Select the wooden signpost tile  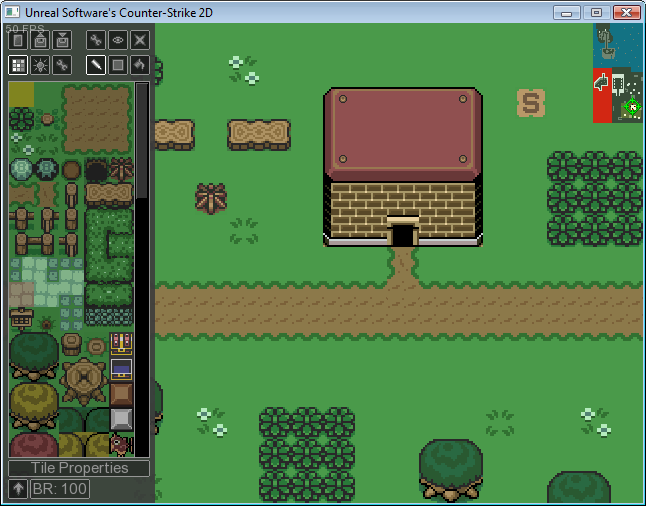coord(21,318)
